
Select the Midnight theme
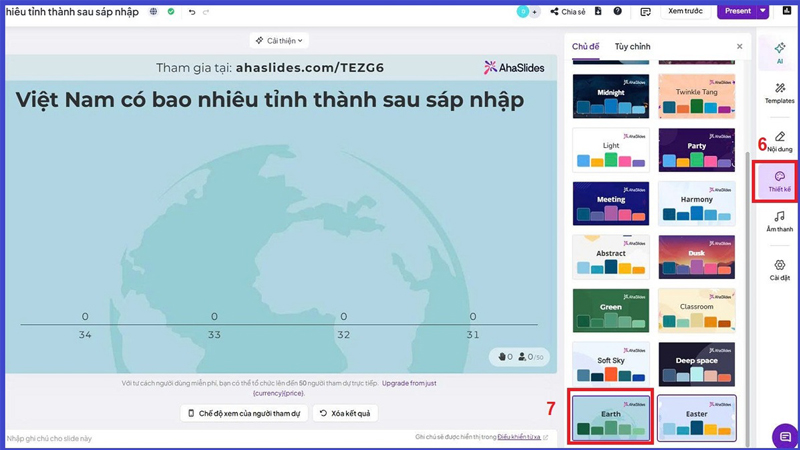(611, 96)
